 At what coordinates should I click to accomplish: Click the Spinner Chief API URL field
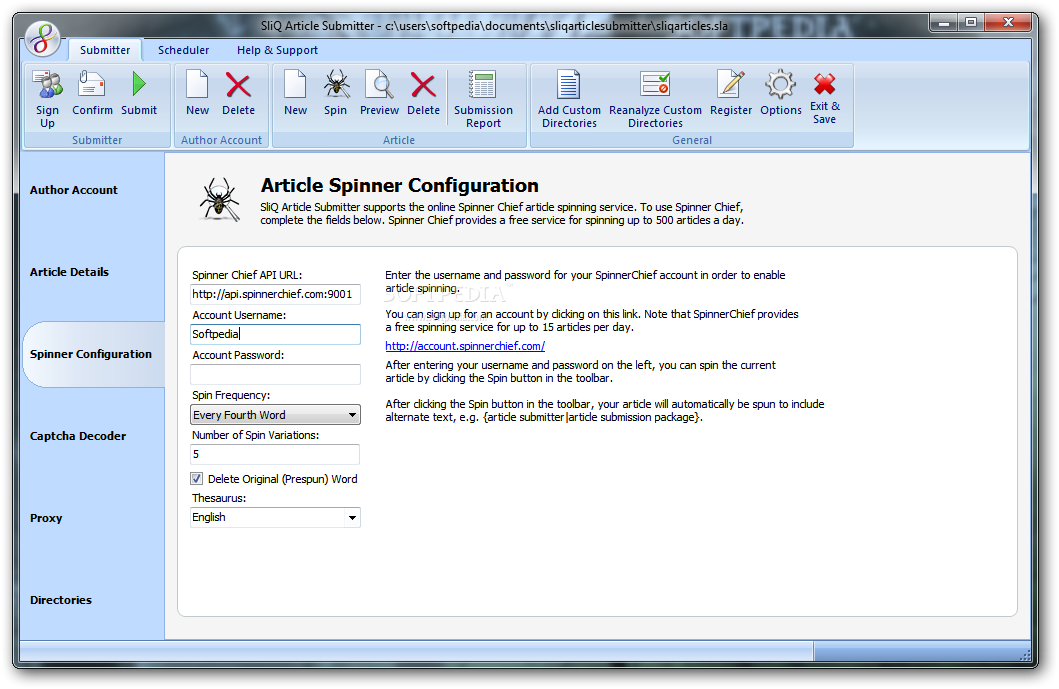[x=276, y=294]
